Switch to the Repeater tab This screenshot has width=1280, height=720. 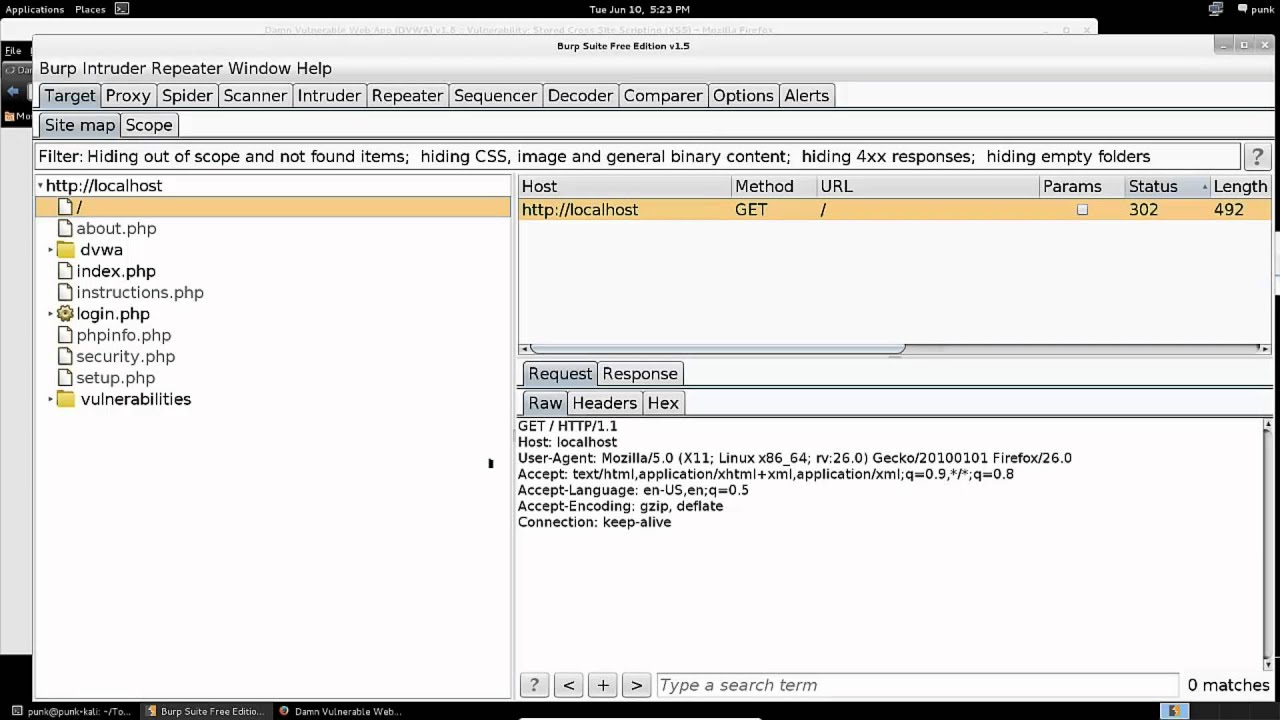tap(407, 95)
